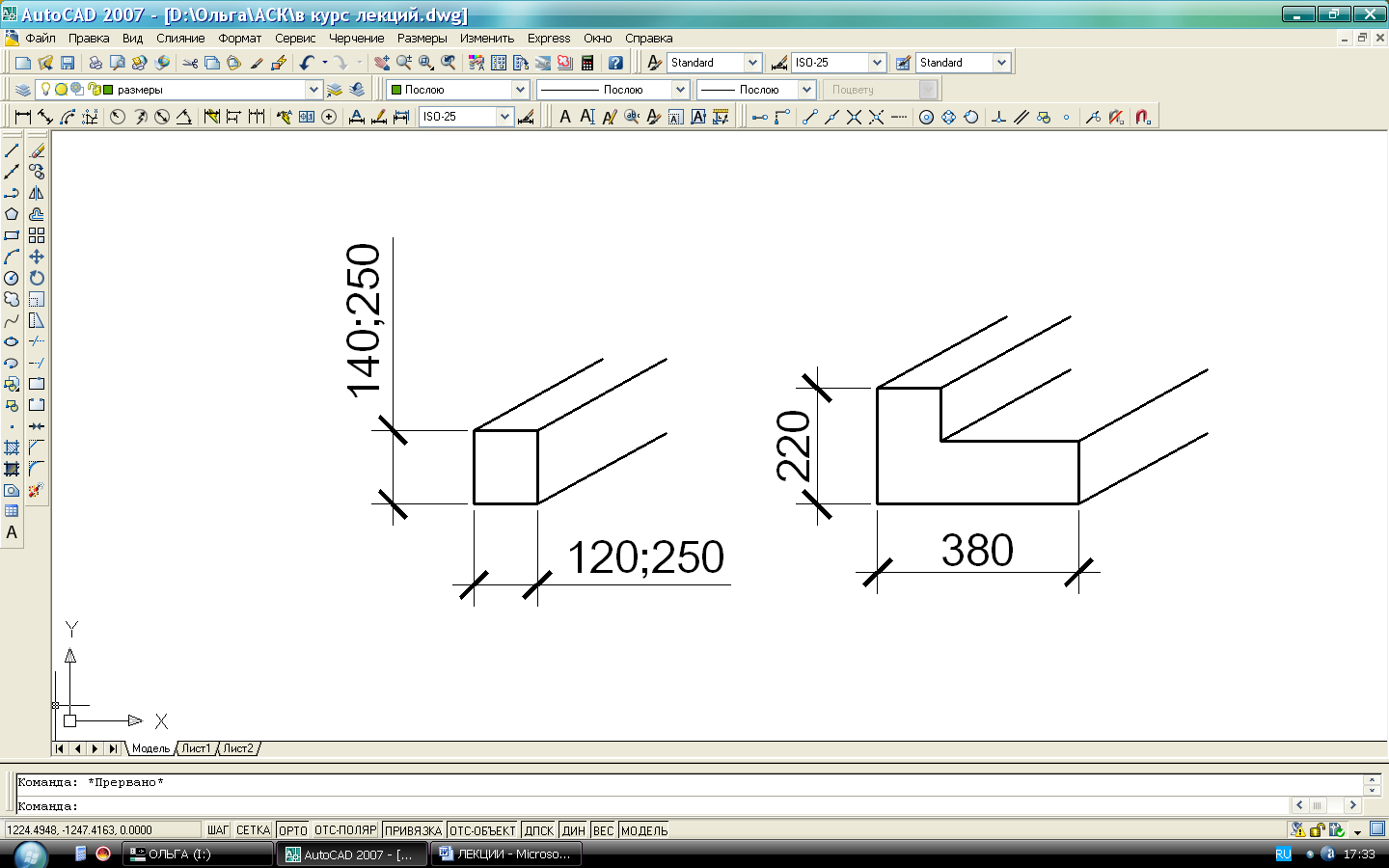Open the Черчение menu
This screenshot has width=1389, height=868.
tap(356, 39)
